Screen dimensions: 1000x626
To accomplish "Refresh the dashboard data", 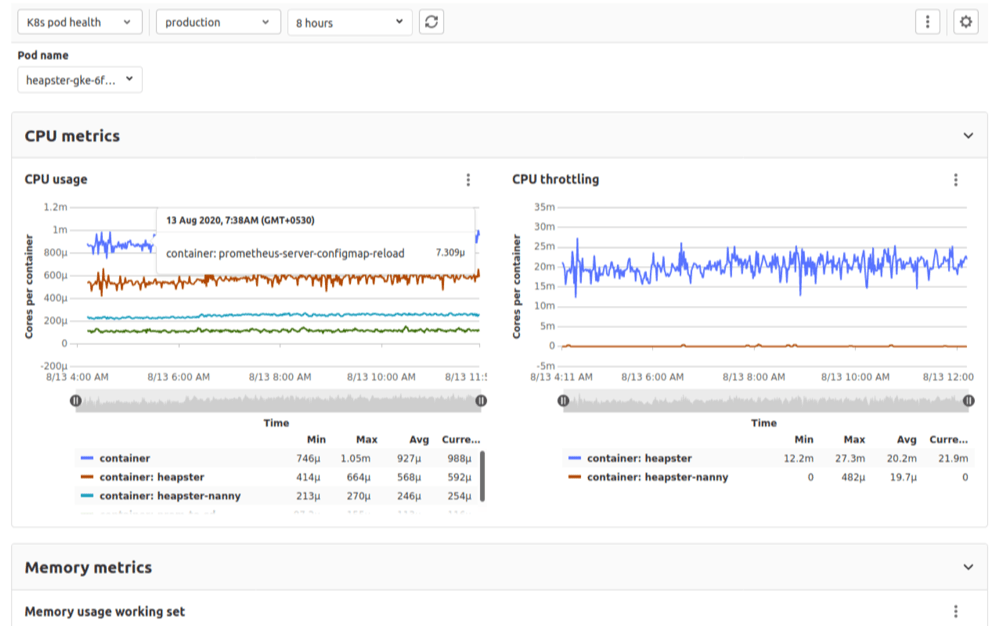I will [430, 21].
